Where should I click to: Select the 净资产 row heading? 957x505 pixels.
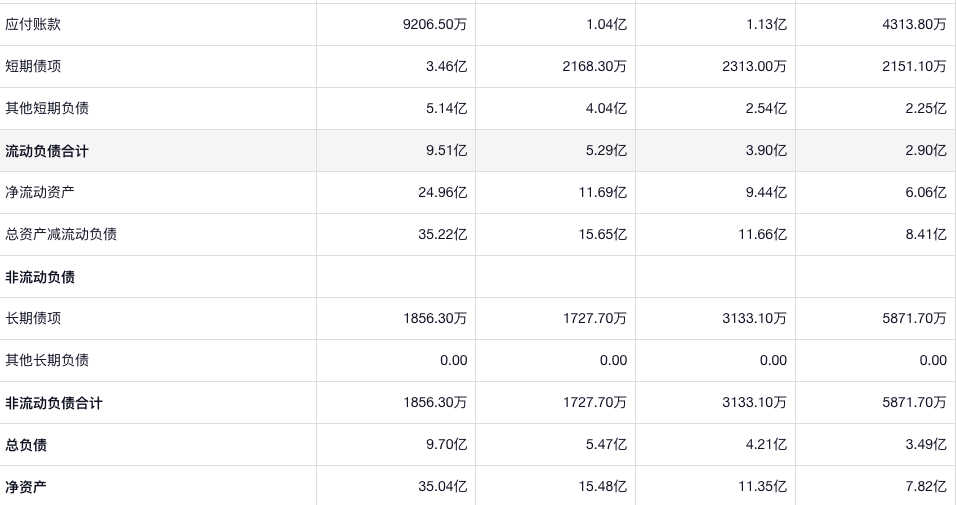coord(26,487)
